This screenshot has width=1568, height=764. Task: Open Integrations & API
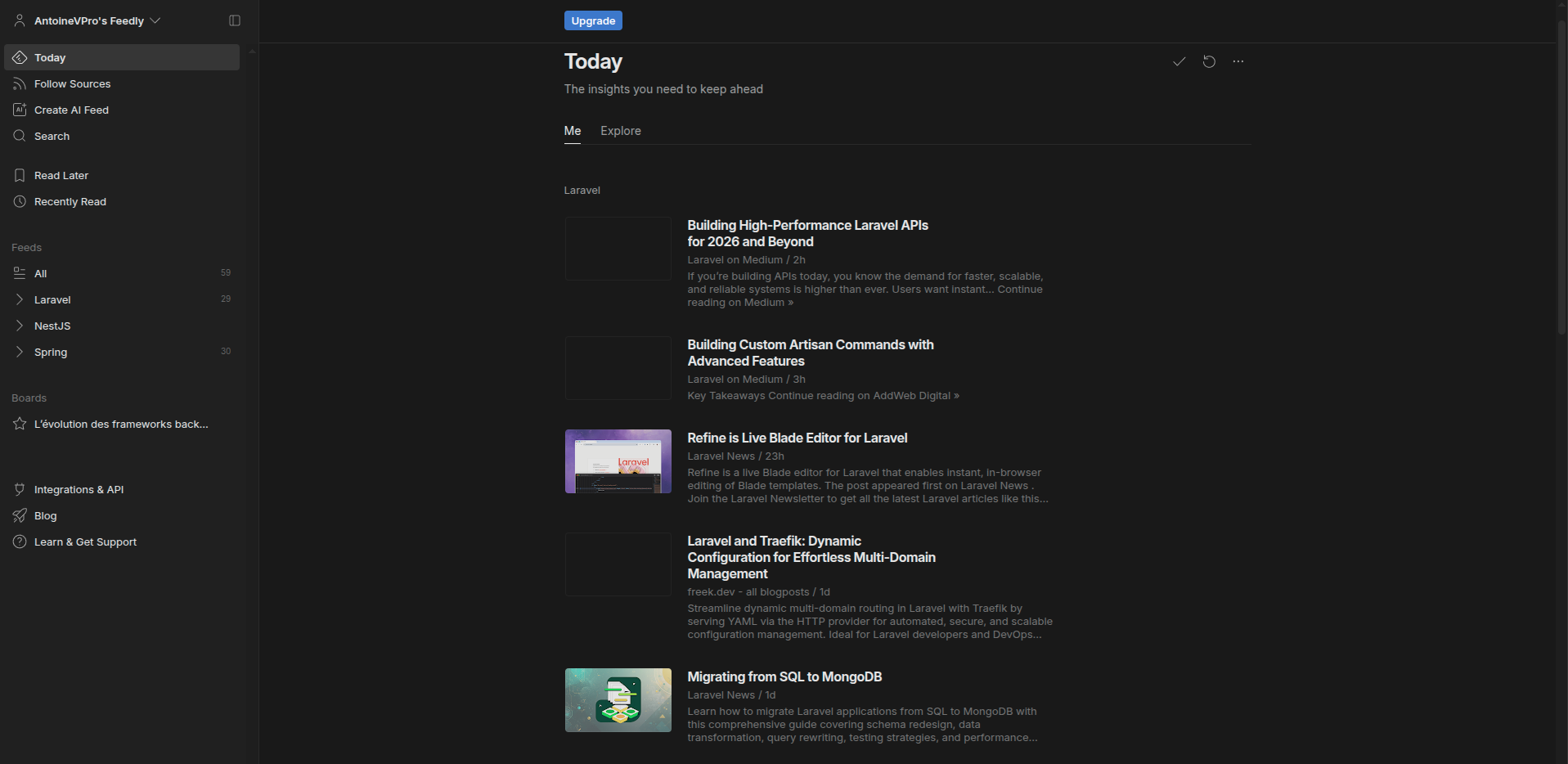(79, 489)
